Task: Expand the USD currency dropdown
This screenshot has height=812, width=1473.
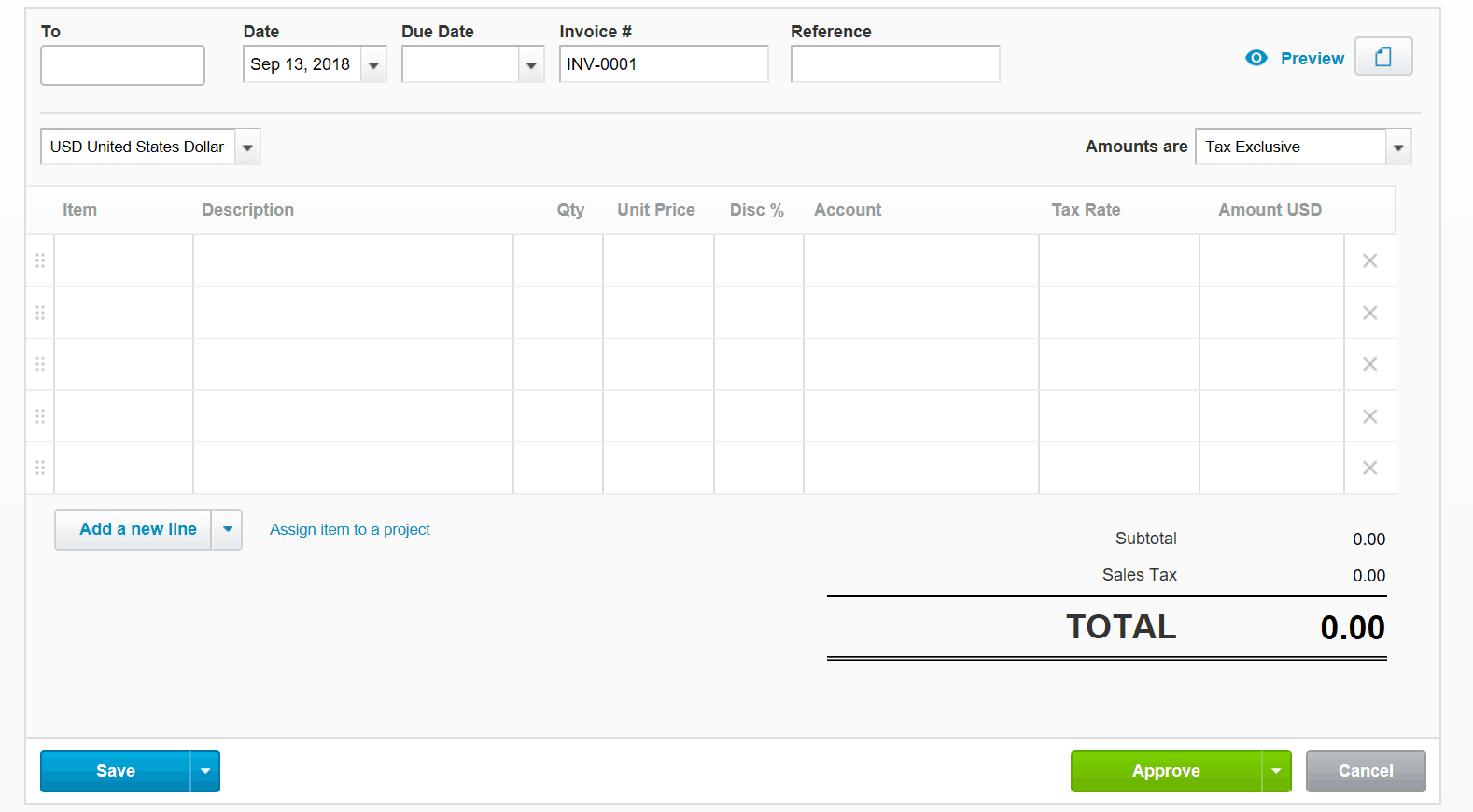Action: 247,147
